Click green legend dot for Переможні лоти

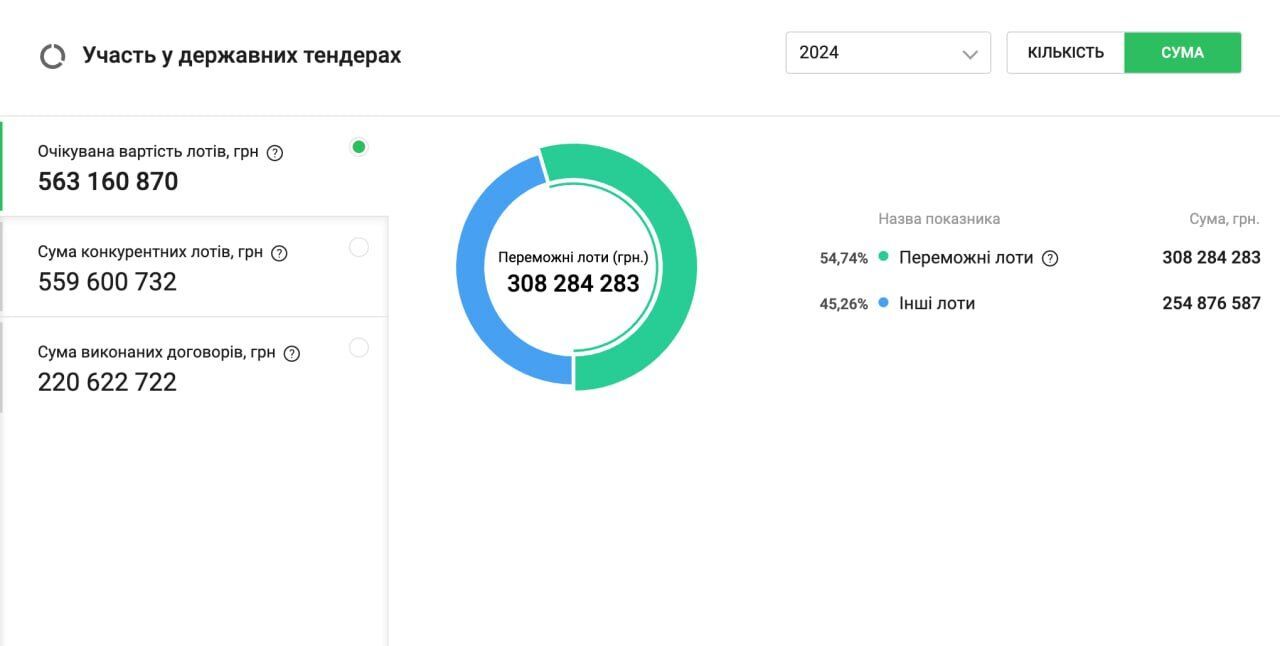coord(883,257)
